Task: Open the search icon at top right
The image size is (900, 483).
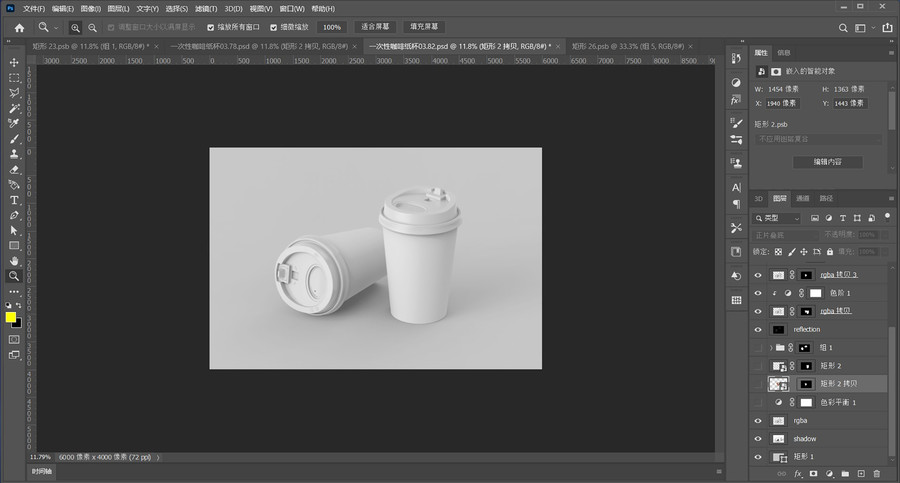Action: click(843, 28)
